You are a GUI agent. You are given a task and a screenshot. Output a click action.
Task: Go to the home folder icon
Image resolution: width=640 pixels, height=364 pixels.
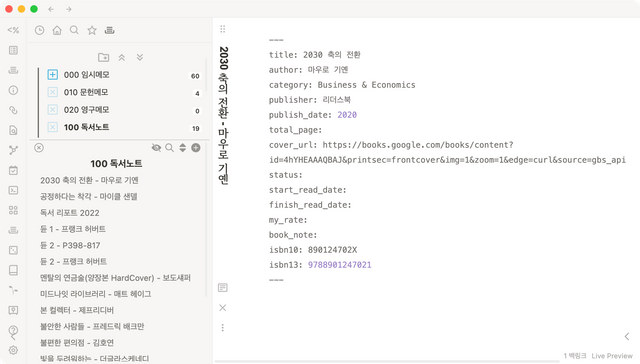point(57,30)
